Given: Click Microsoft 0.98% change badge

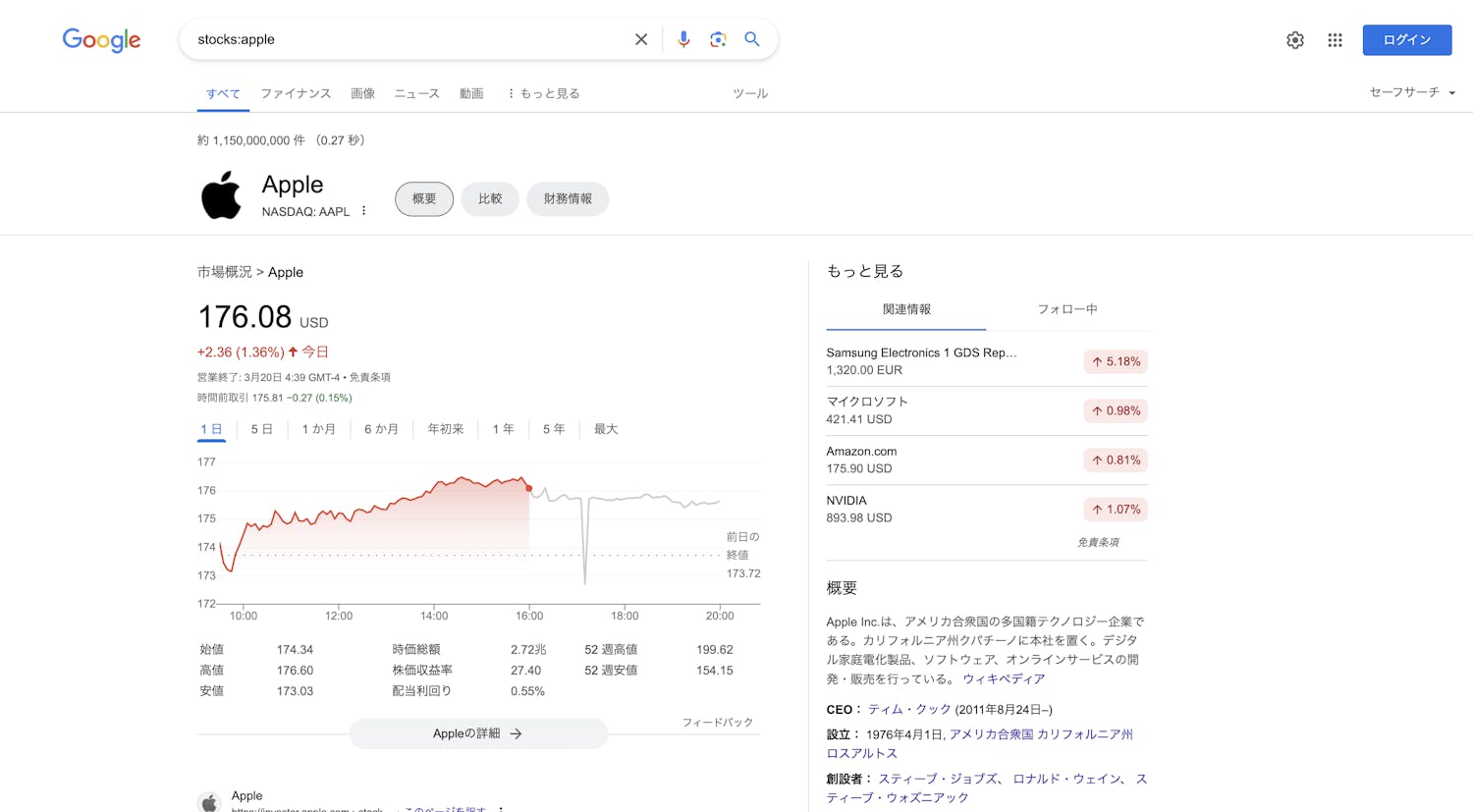Looking at the screenshot, I should [1116, 410].
